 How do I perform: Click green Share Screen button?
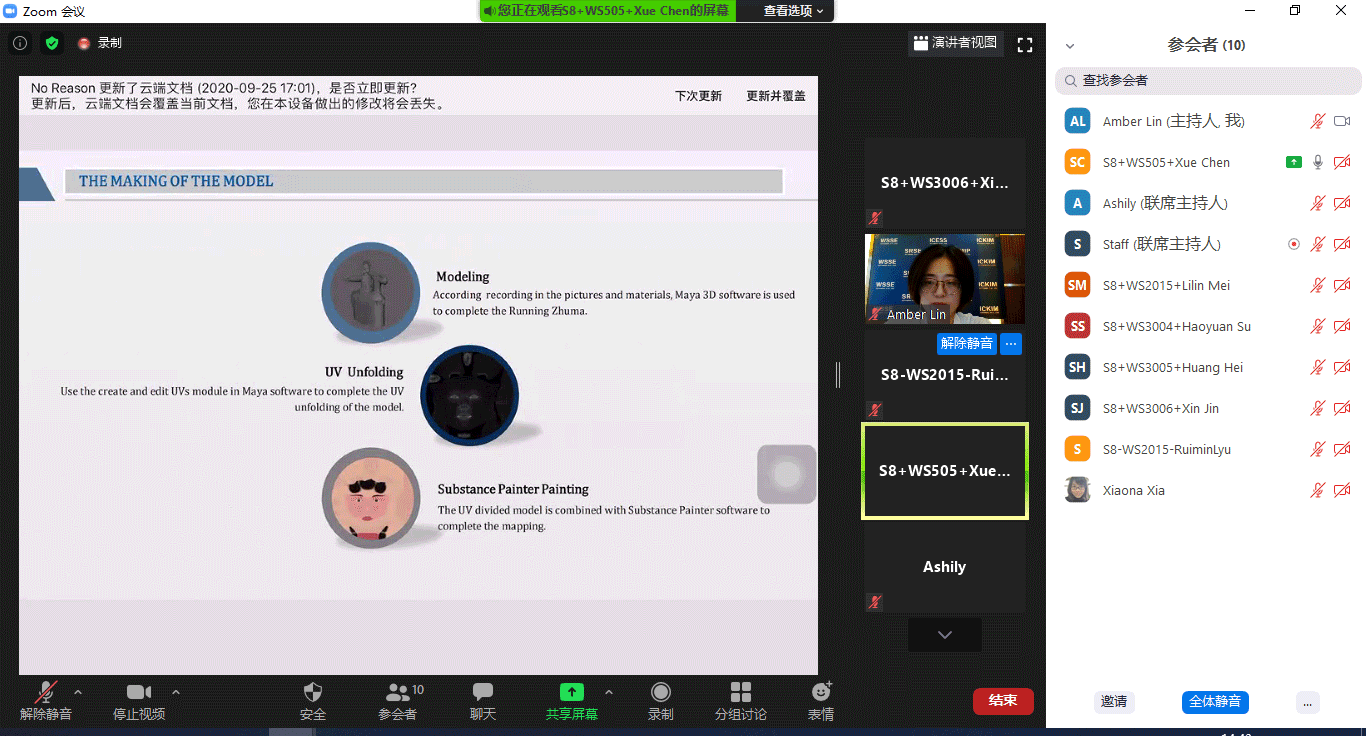[x=571, y=701]
